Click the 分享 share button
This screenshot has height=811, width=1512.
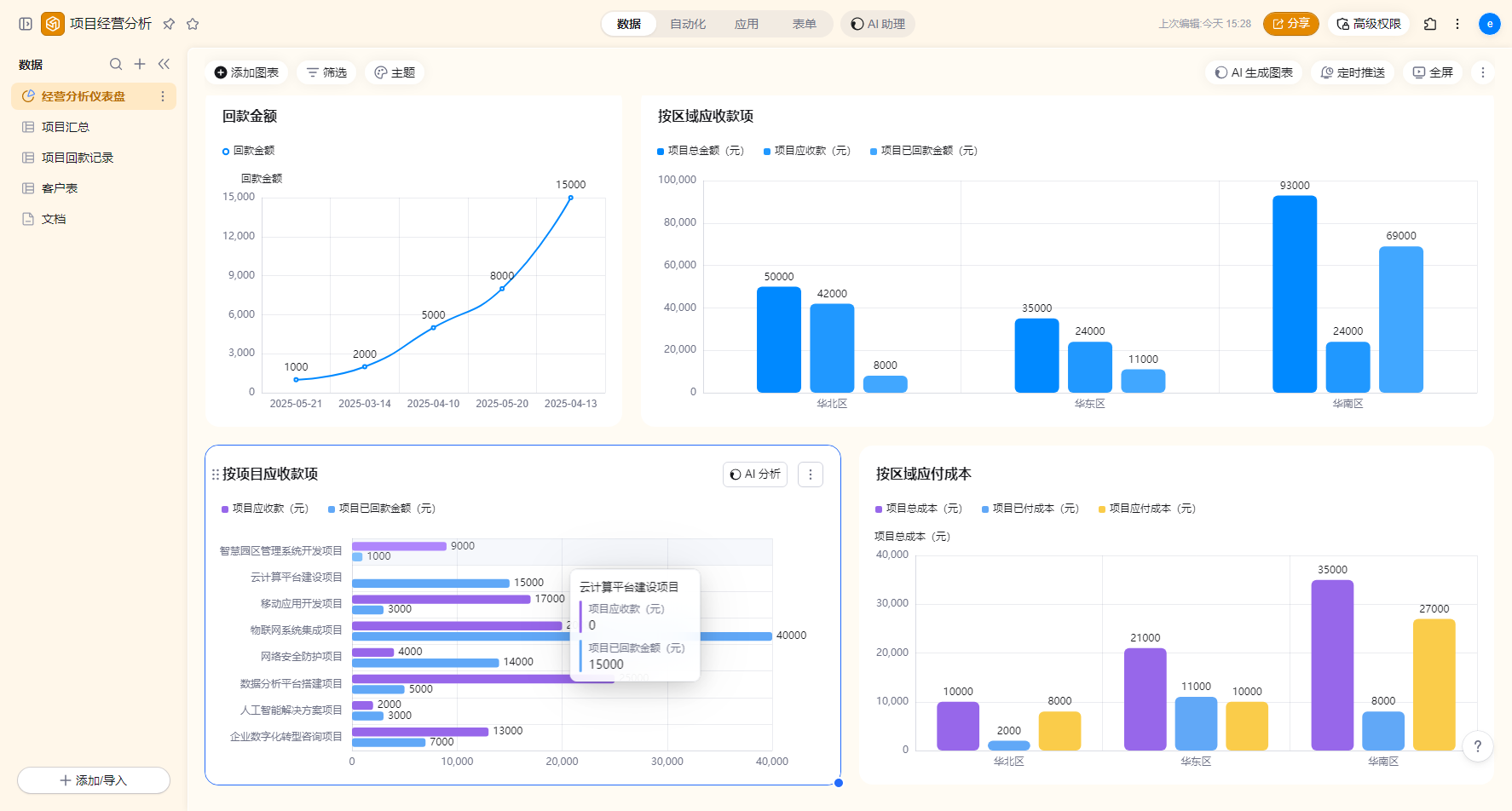[1290, 24]
